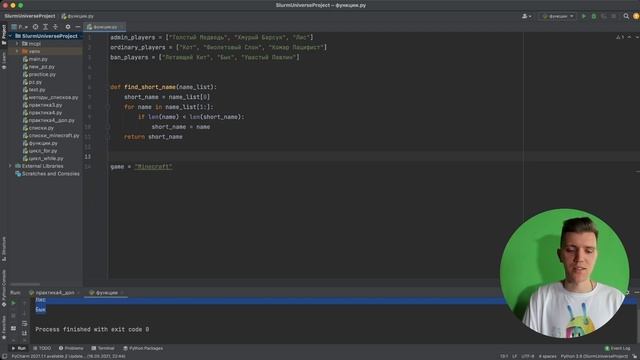Rerun the script in Run panel
The height and width of the screenshot is (360, 640).
(x=13, y=303)
